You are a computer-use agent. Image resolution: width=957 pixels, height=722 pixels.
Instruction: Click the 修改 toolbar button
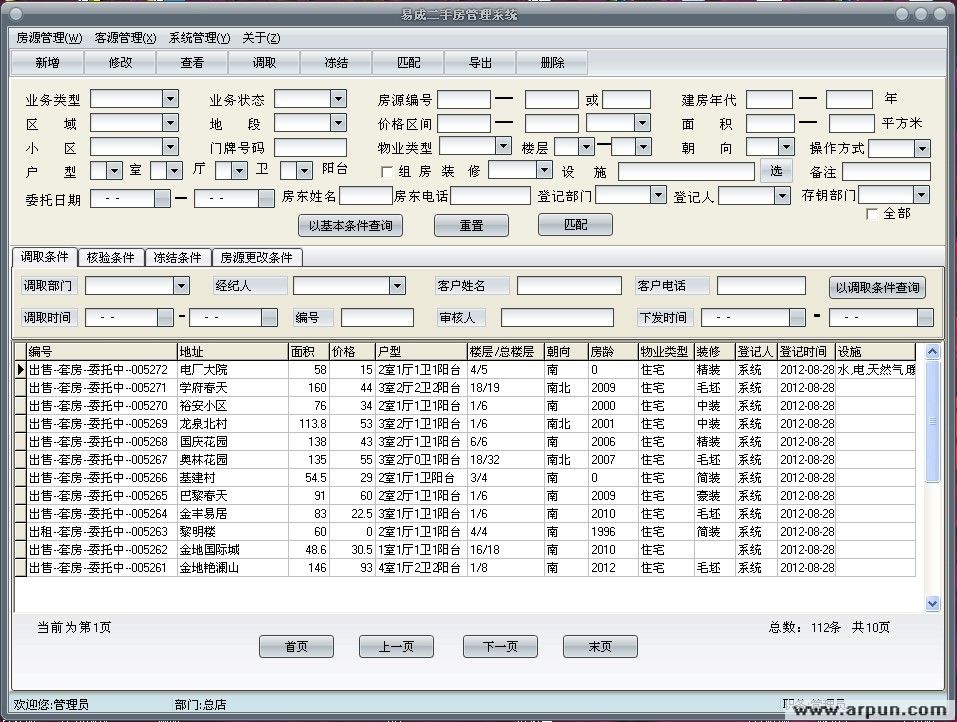[x=120, y=63]
